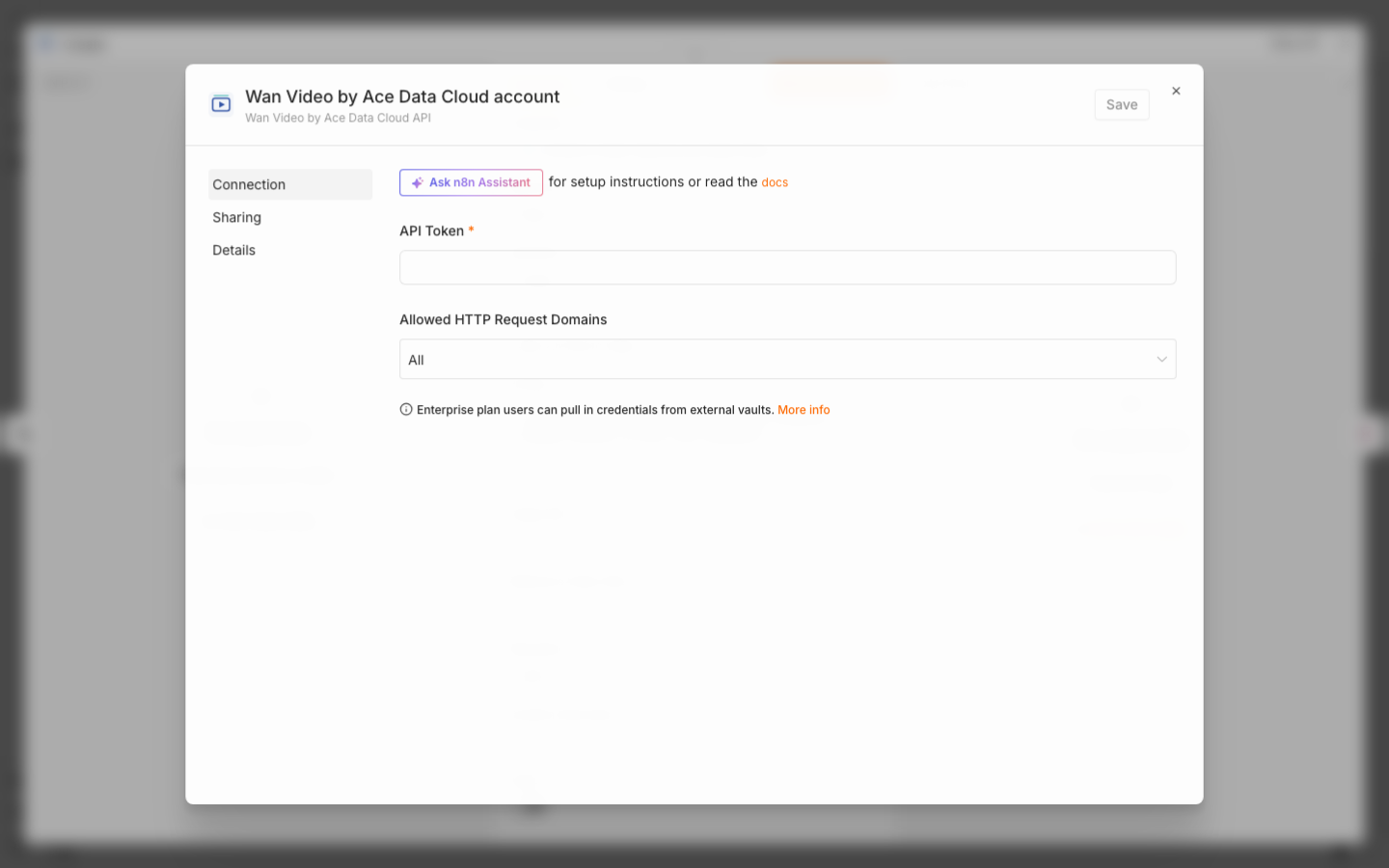Open the More info link
Viewport: 1389px width, 868px height.
(803, 410)
